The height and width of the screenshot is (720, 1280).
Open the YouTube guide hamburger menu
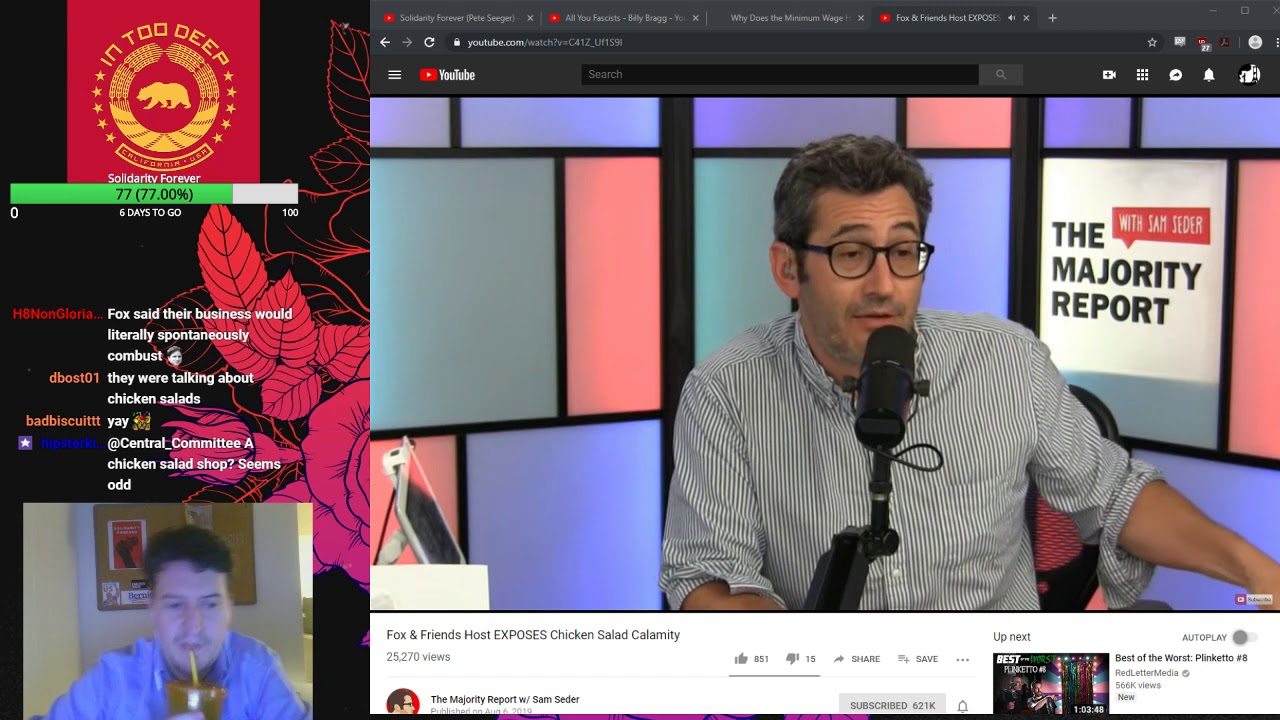tap(395, 75)
